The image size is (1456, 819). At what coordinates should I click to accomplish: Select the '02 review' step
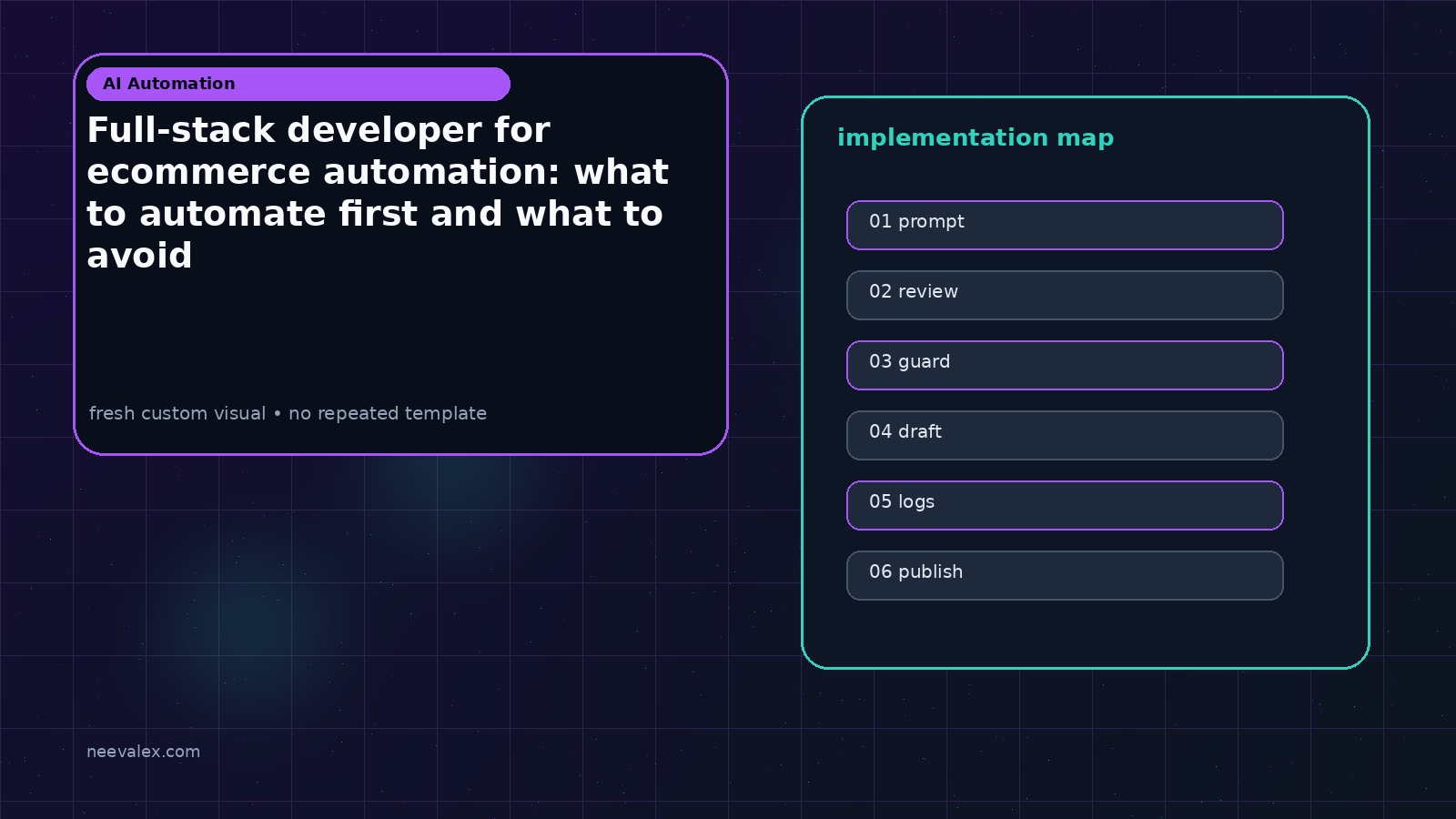(1065, 295)
